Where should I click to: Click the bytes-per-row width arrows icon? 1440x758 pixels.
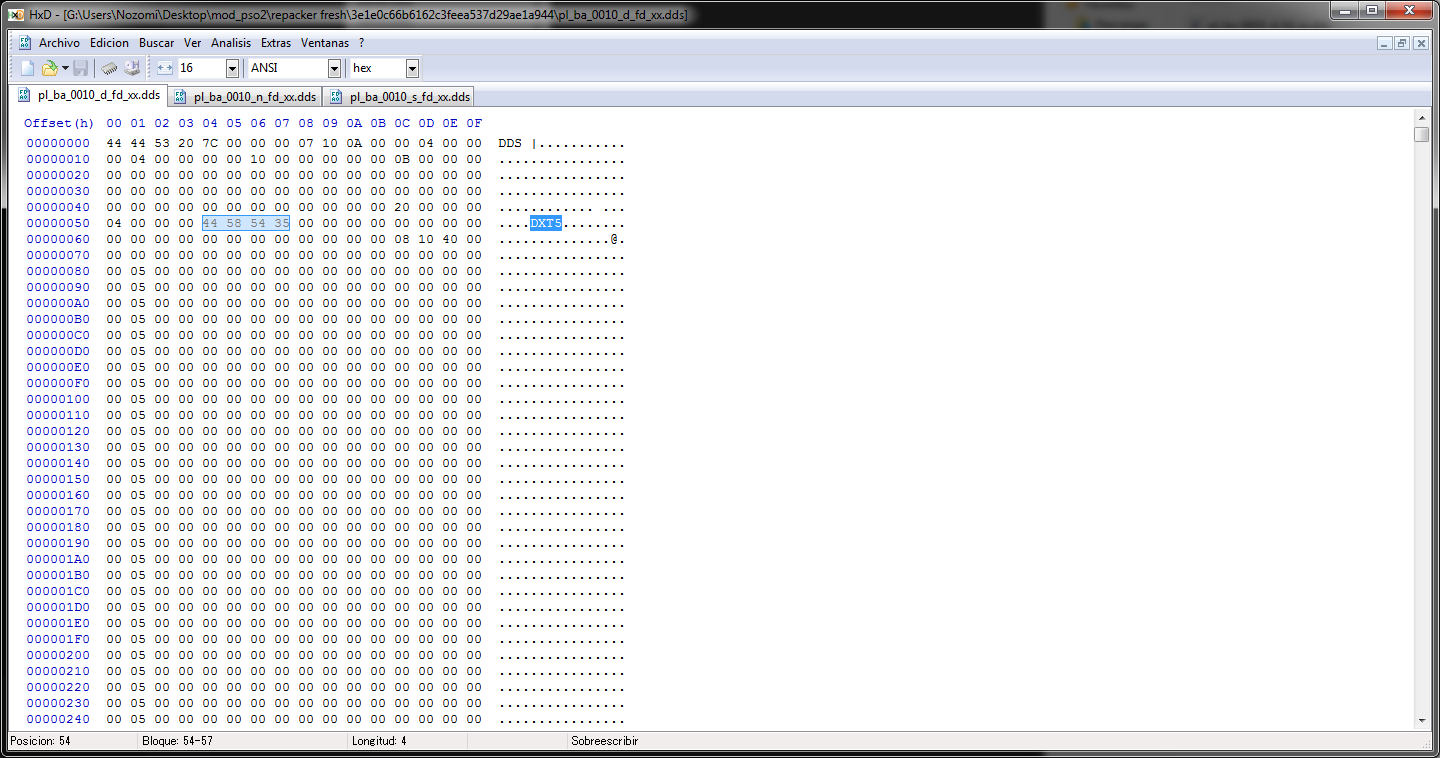coord(165,68)
